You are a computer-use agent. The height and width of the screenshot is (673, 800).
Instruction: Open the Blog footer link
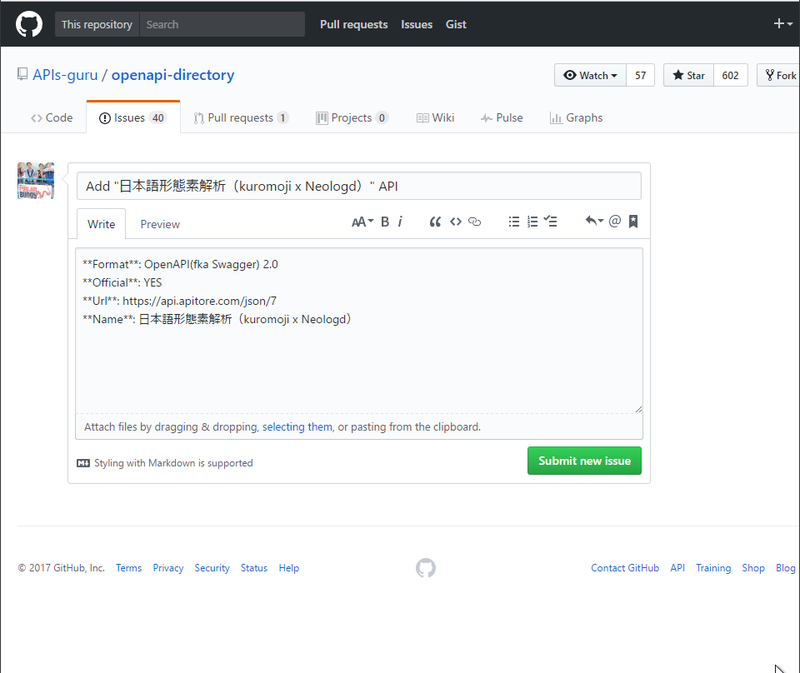786,568
